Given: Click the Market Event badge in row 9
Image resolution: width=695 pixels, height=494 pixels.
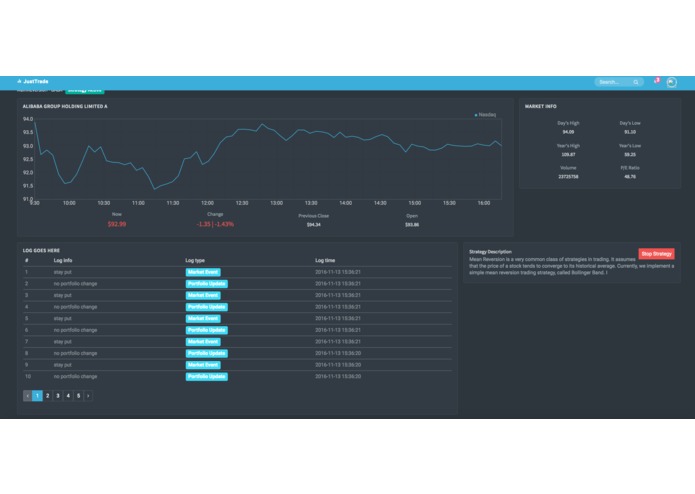Looking at the screenshot, I should coord(203,365).
